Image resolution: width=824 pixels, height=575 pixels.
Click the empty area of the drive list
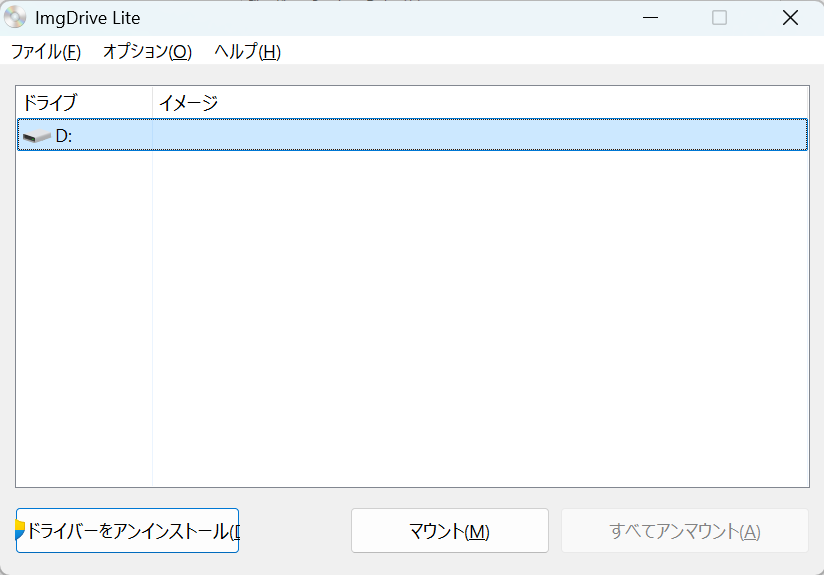pyautogui.click(x=480, y=320)
